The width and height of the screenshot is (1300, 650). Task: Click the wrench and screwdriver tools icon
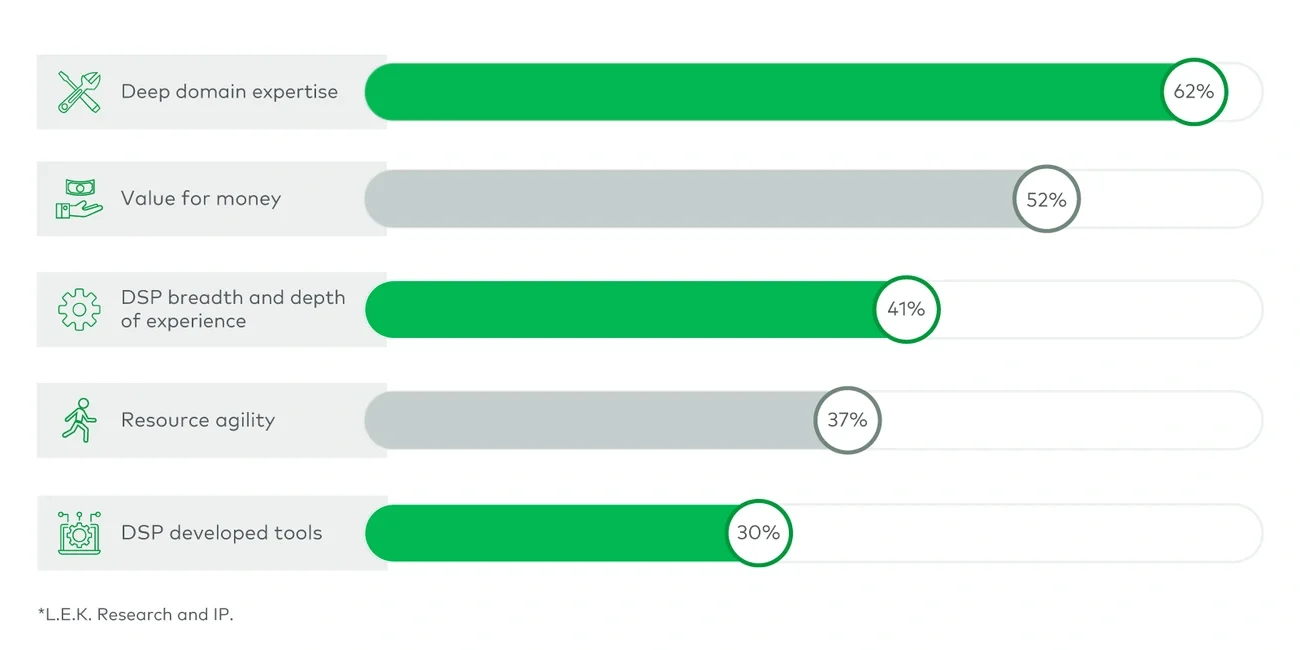point(79,92)
